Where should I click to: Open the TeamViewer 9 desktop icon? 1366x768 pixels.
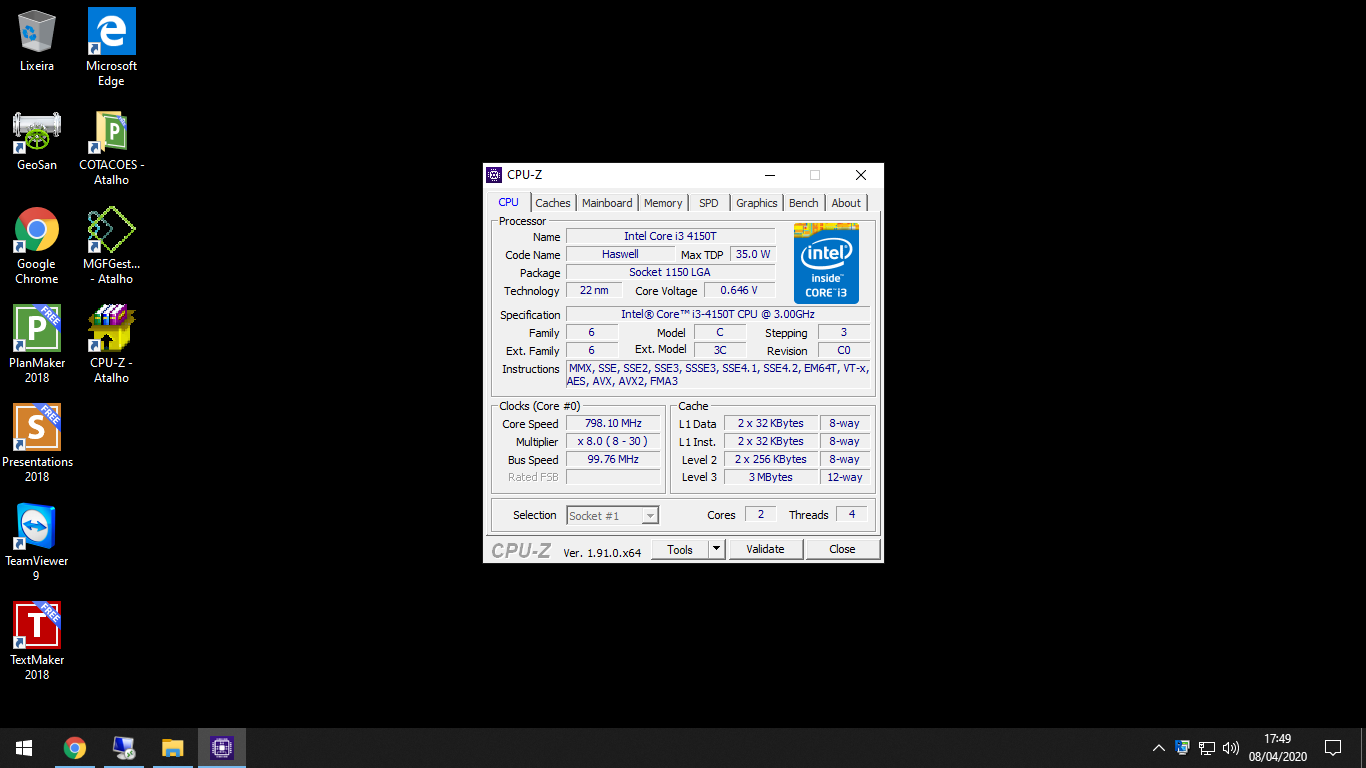pyautogui.click(x=37, y=542)
